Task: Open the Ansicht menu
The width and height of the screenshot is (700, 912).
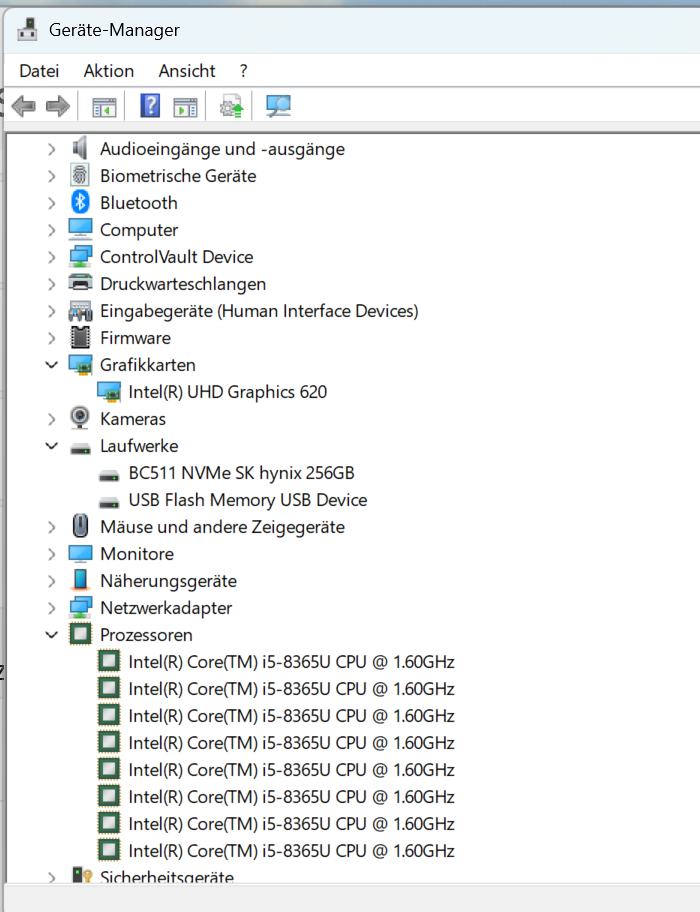Action: pyautogui.click(x=187, y=71)
